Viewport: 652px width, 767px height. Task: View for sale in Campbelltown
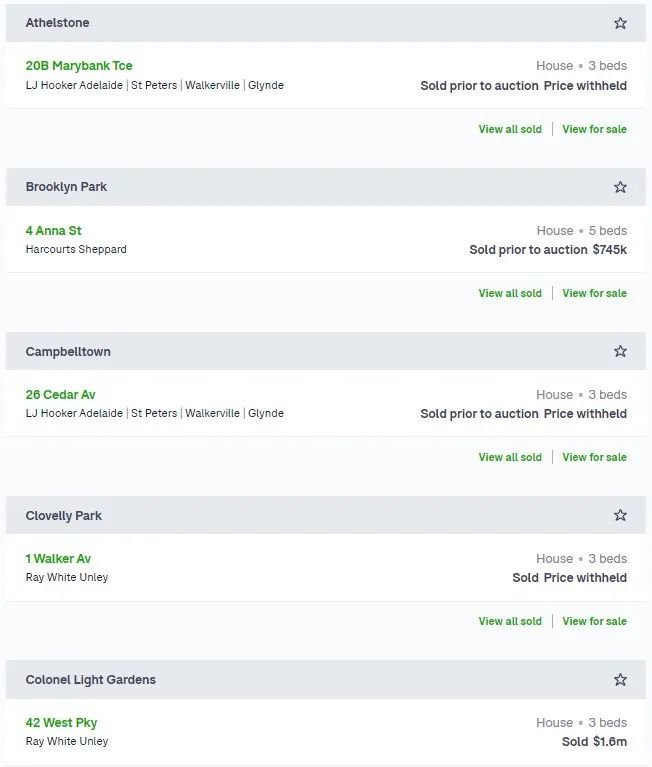pyautogui.click(x=594, y=457)
